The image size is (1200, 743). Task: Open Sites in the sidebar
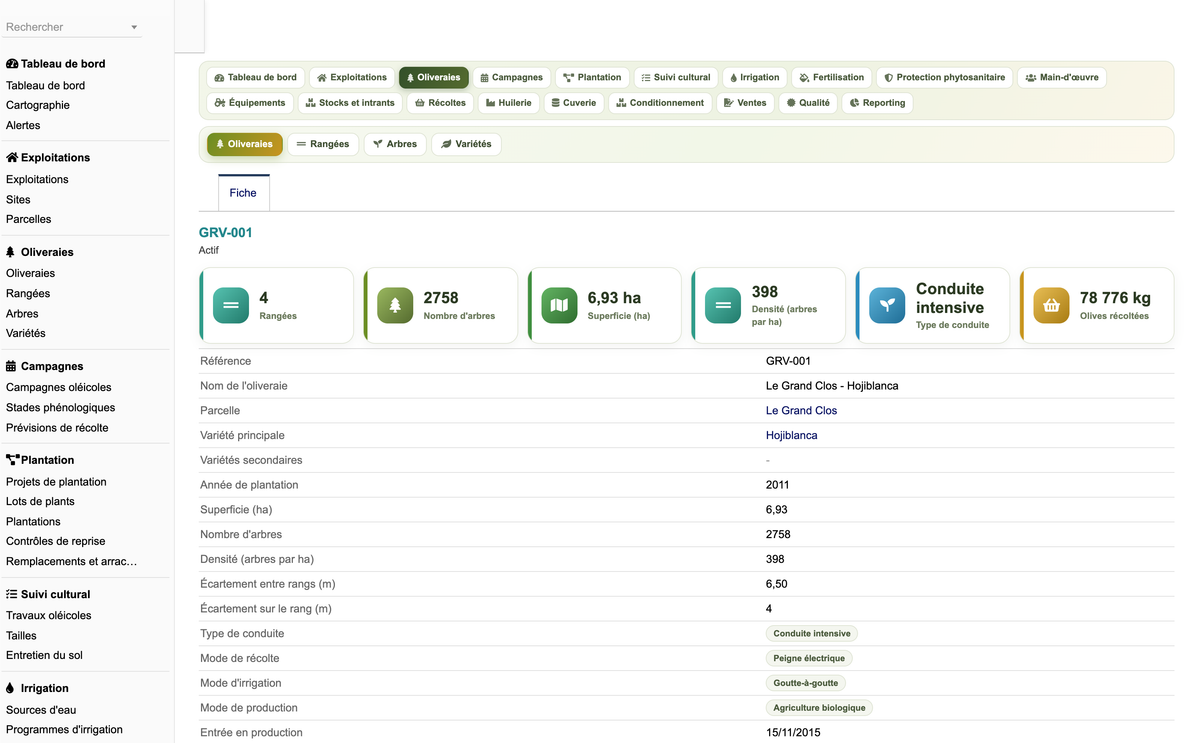pos(18,200)
